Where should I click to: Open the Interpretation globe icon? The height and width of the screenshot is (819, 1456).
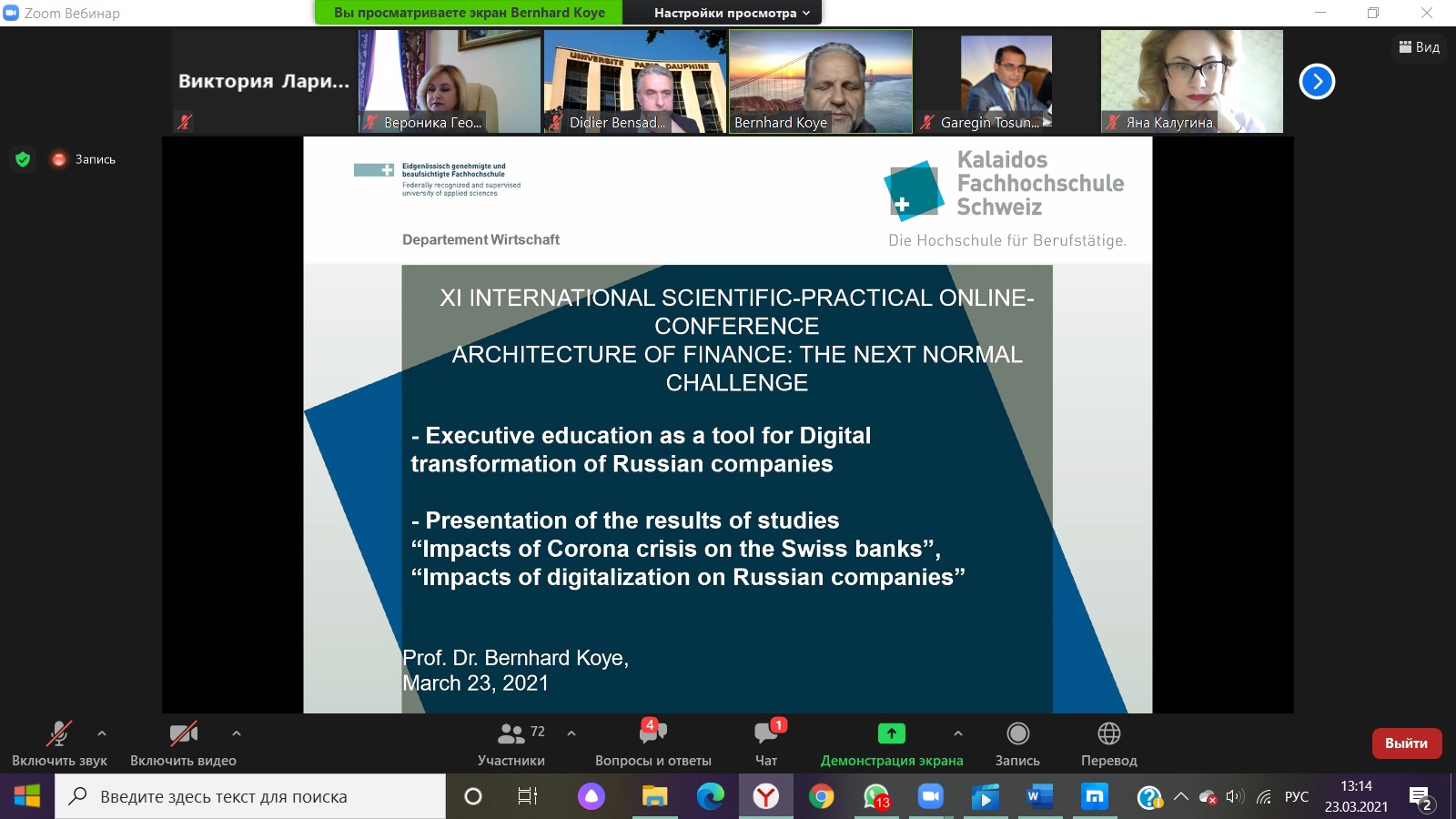1108,733
